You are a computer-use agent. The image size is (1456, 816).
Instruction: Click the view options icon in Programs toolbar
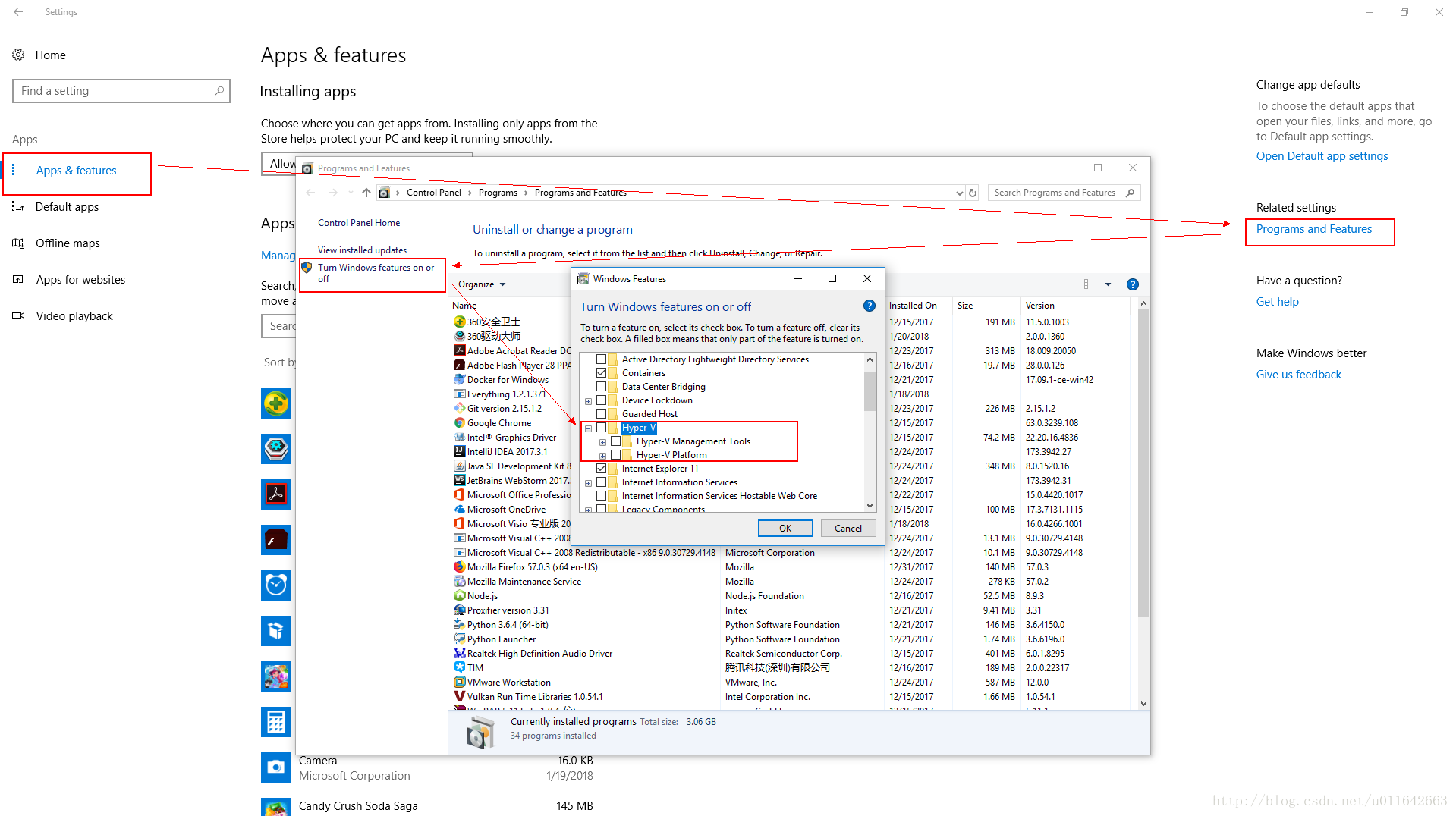(1090, 284)
